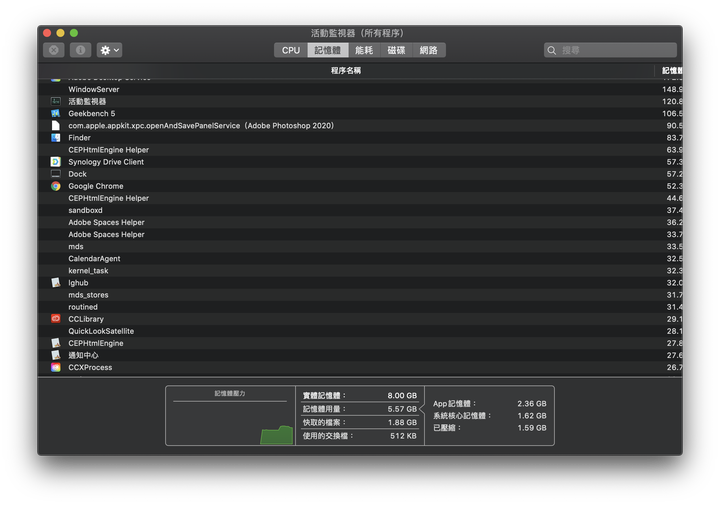Switch to the 能耗 (Energy) tab
The image size is (720, 505).
click(x=364, y=50)
